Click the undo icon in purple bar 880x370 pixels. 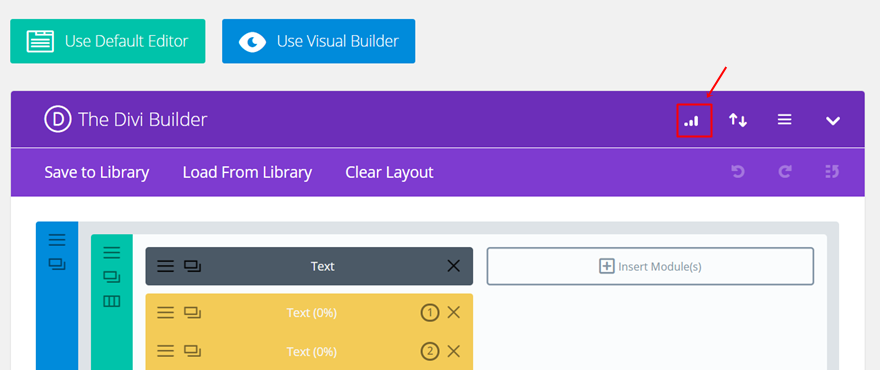(x=737, y=172)
